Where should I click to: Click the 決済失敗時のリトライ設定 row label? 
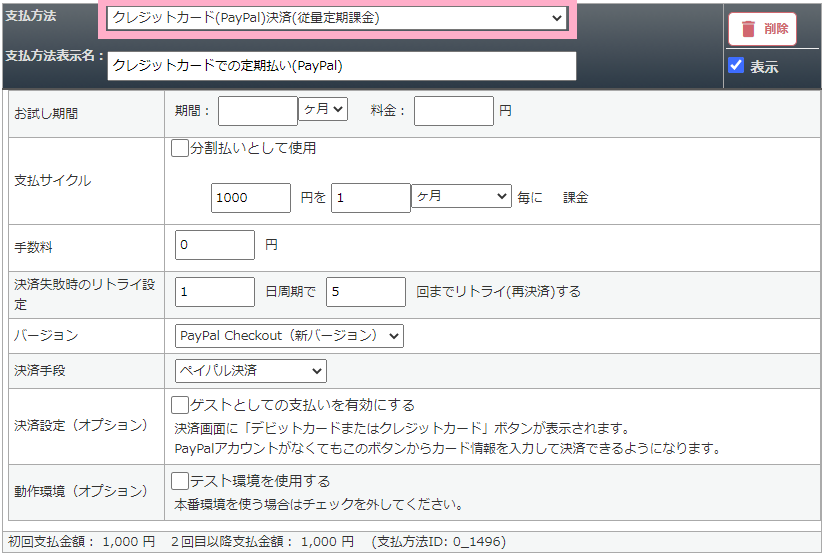click(x=85, y=295)
